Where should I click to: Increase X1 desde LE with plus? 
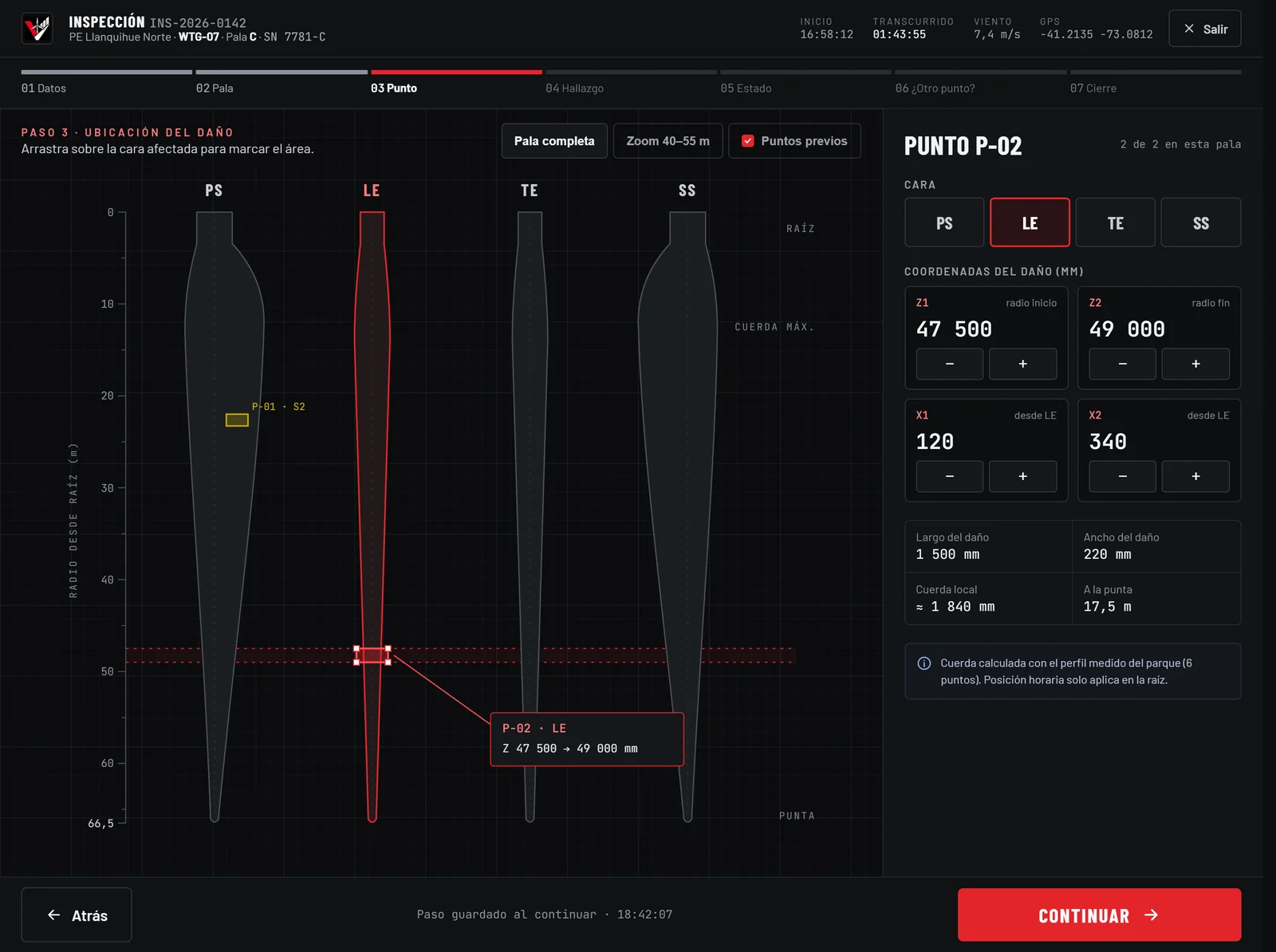point(1023,476)
